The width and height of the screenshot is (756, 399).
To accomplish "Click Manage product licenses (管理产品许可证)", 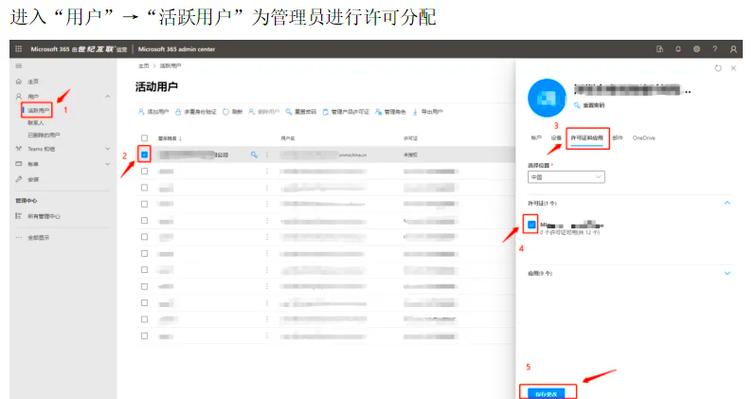I will coord(345,112).
